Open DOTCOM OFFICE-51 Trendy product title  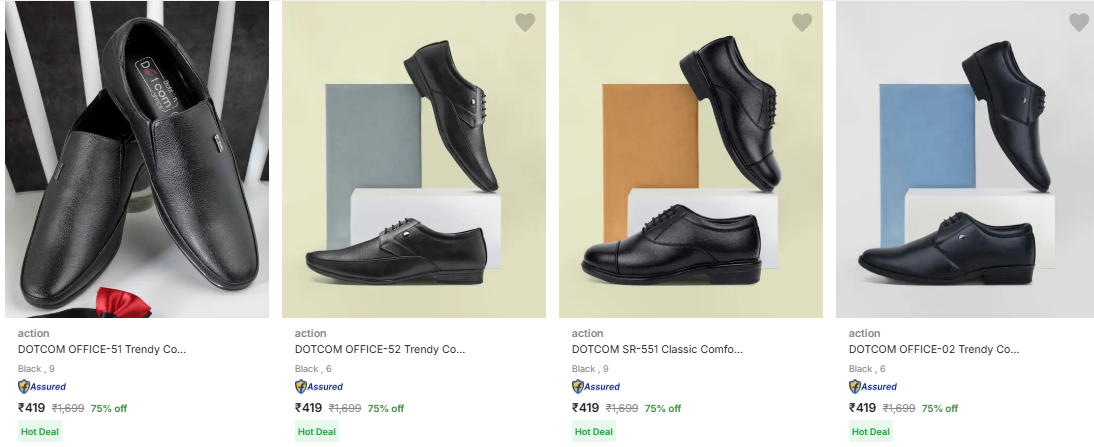[x=102, y=350]
